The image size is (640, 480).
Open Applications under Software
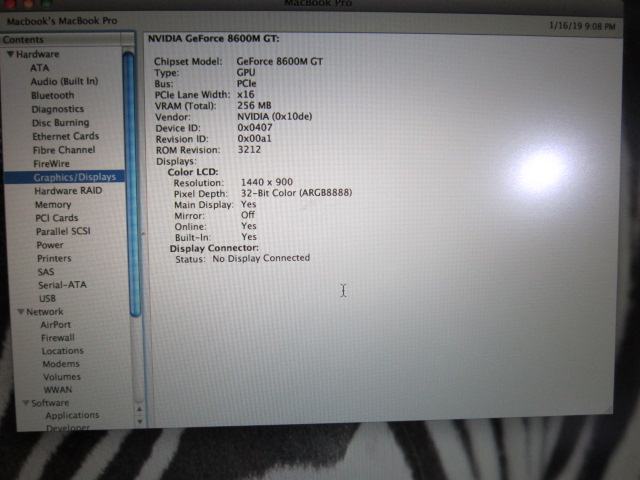point(72,415)
